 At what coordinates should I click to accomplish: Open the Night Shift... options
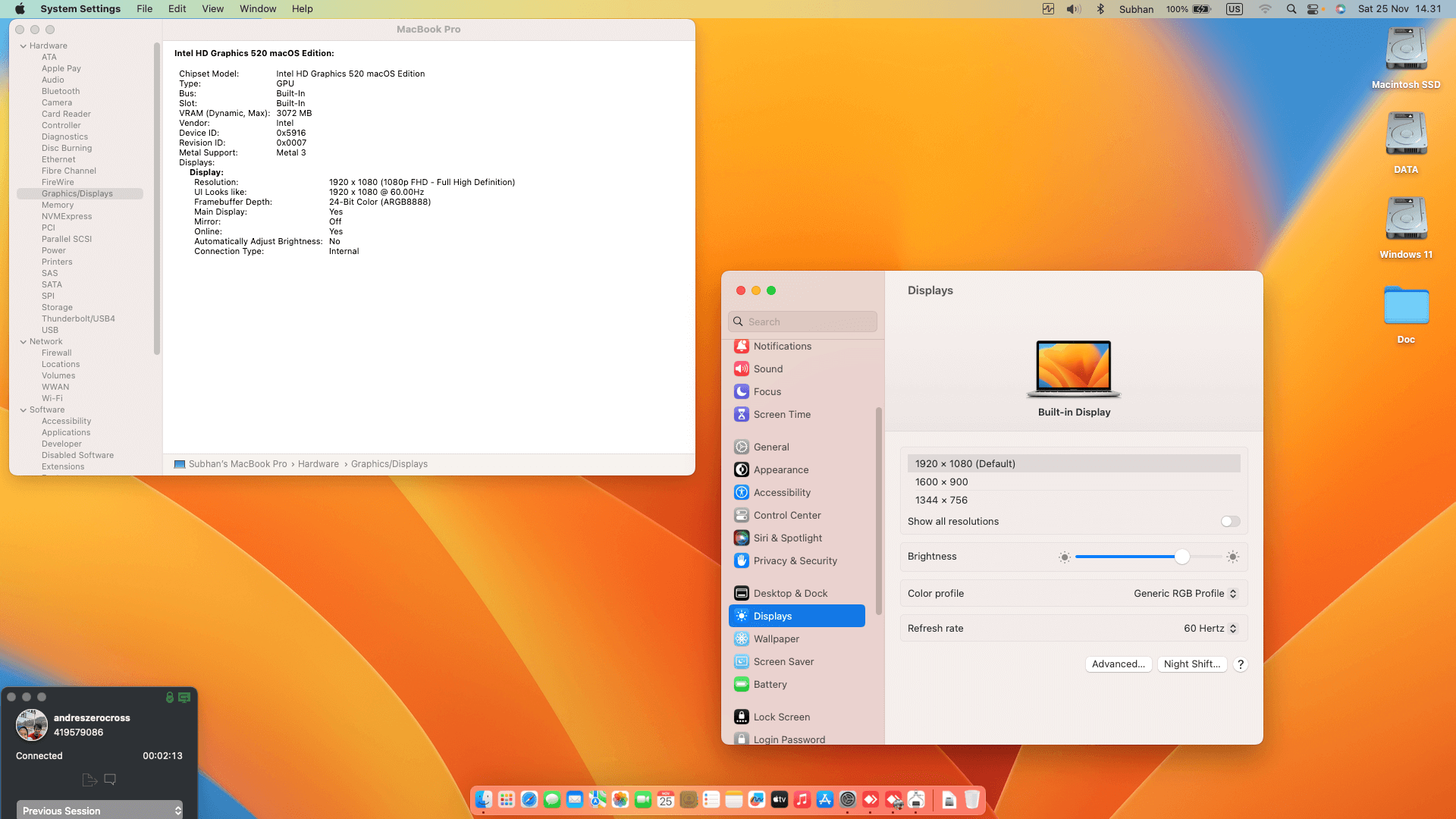[x=1192, y=664]
